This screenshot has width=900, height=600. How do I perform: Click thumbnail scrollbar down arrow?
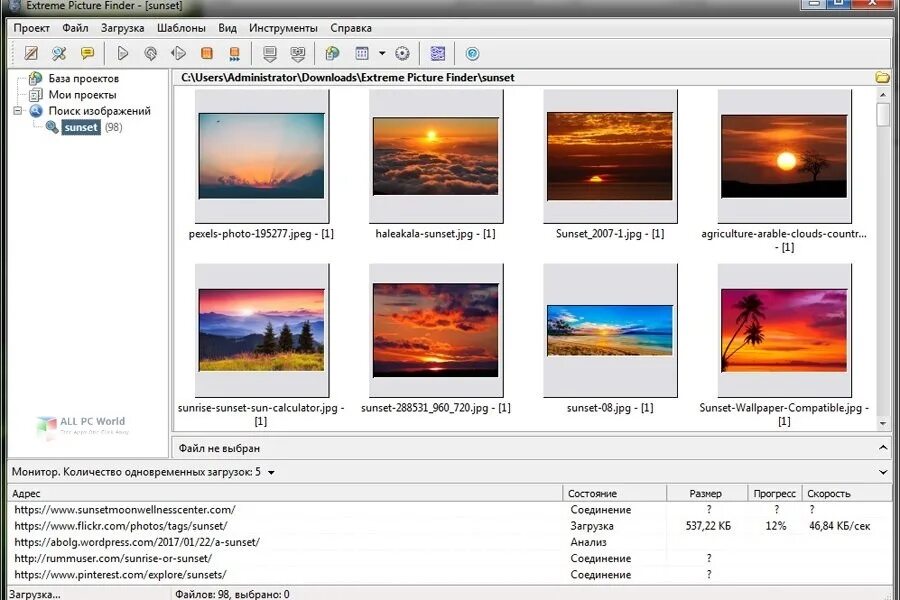pos(883,424)
